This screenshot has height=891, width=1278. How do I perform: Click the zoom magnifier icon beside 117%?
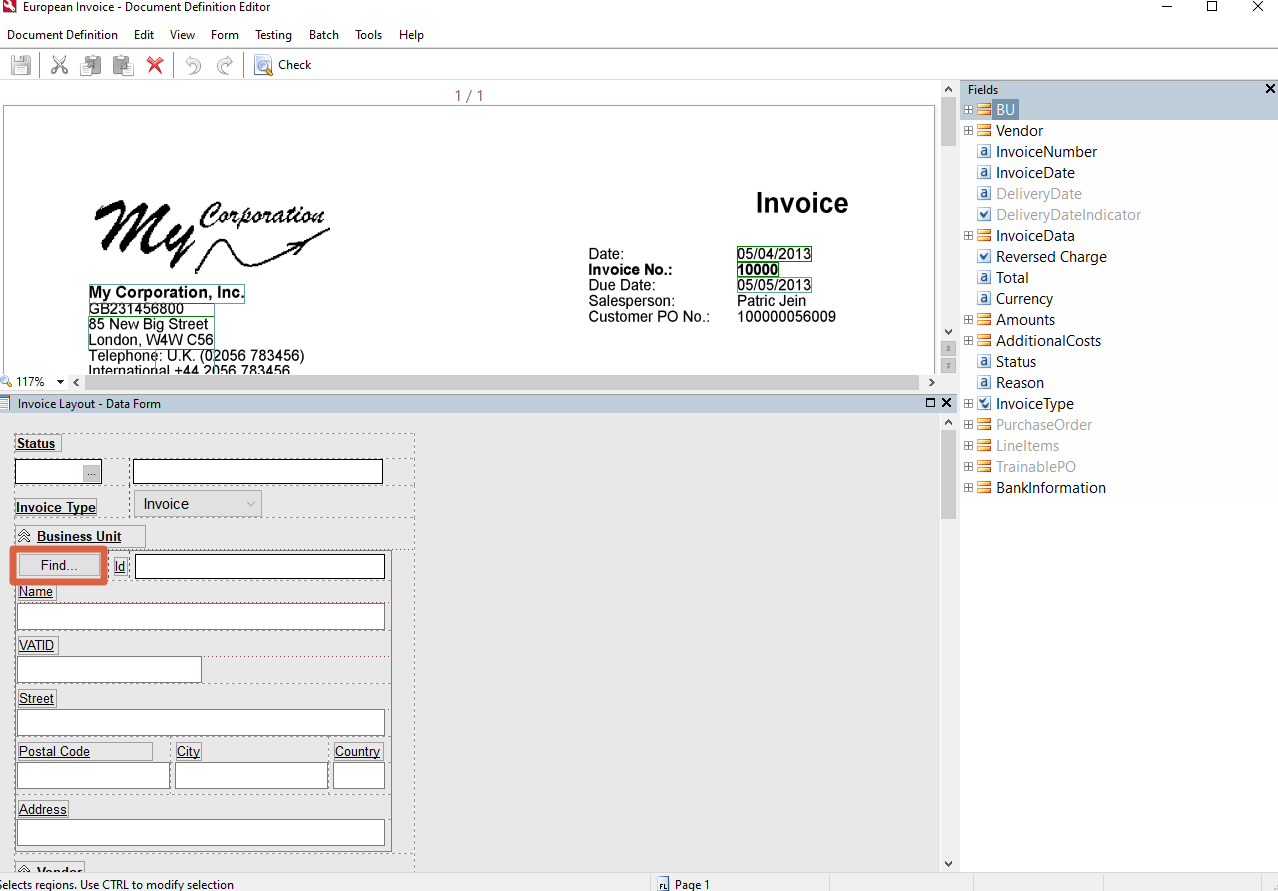[6, 382]
